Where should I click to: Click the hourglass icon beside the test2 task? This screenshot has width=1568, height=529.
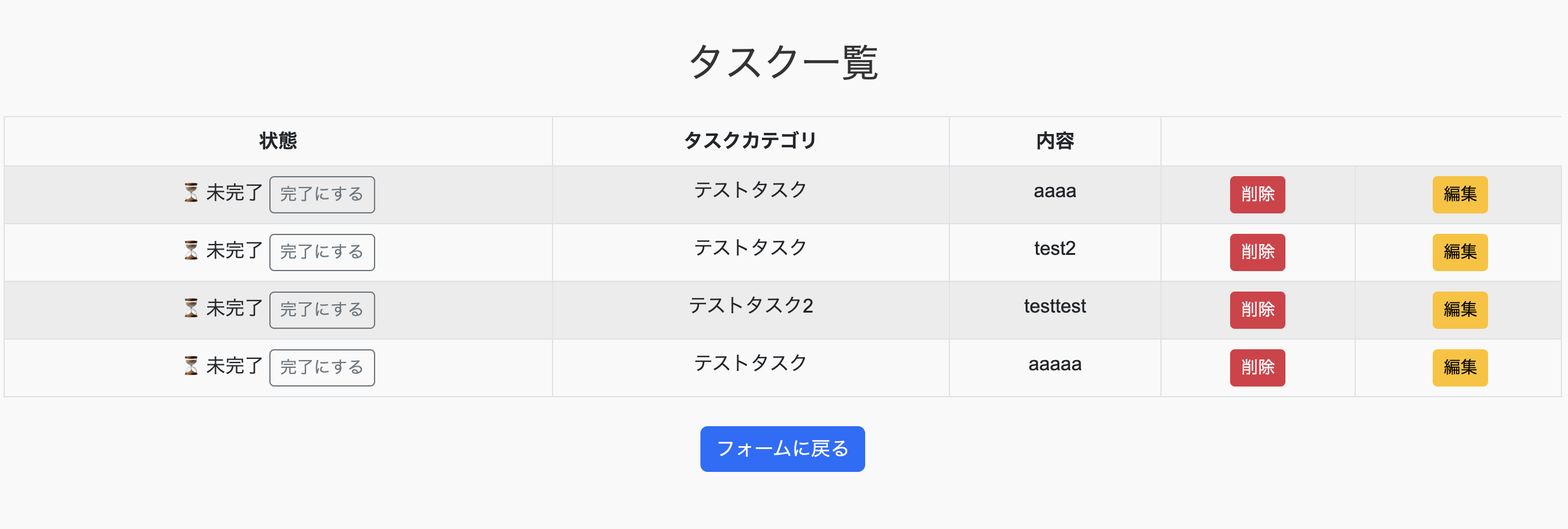[191, 250]
